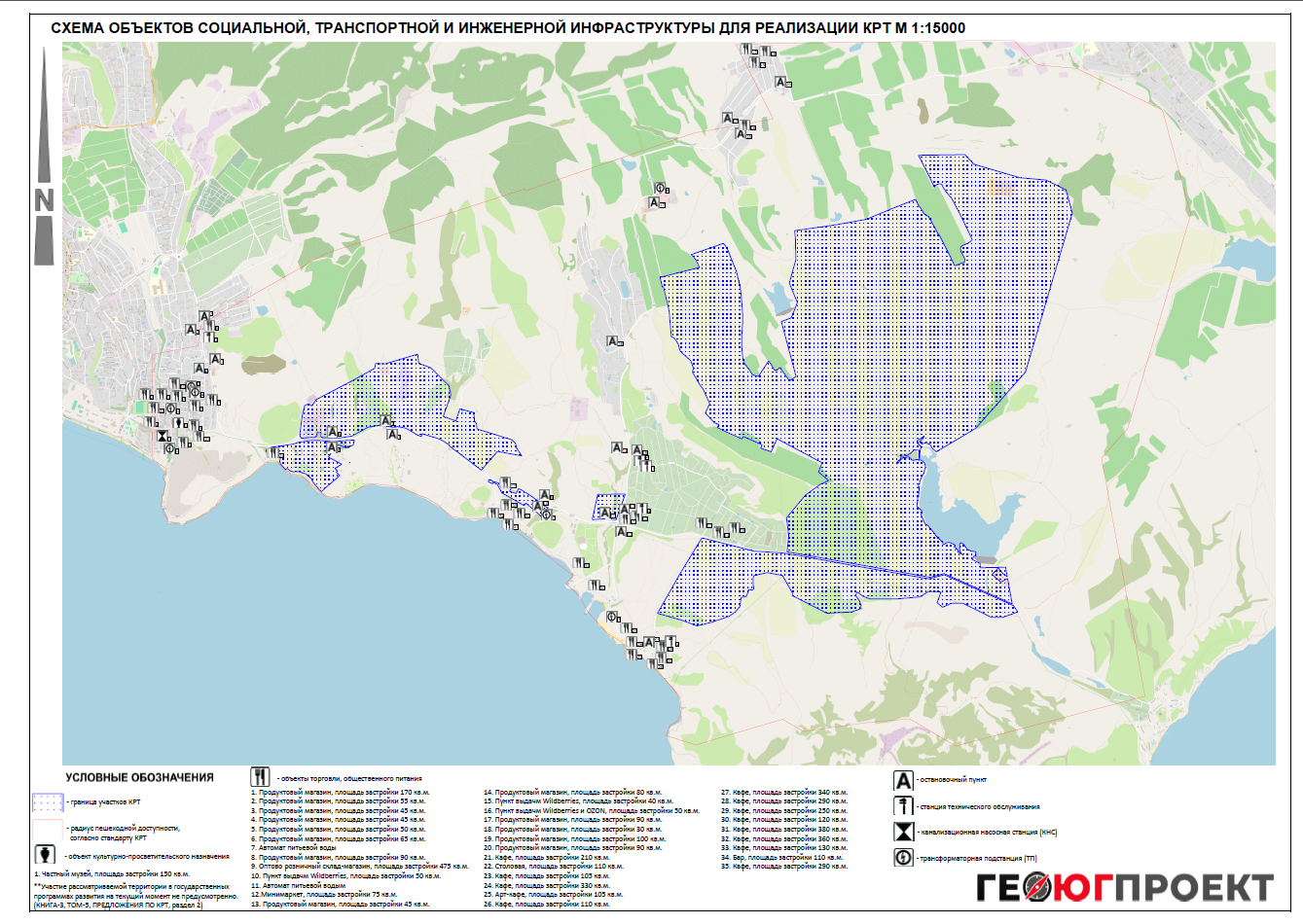Select the technical service station legend icon
This screenshot has width=1303, height=924.
[x=904, y=806]
